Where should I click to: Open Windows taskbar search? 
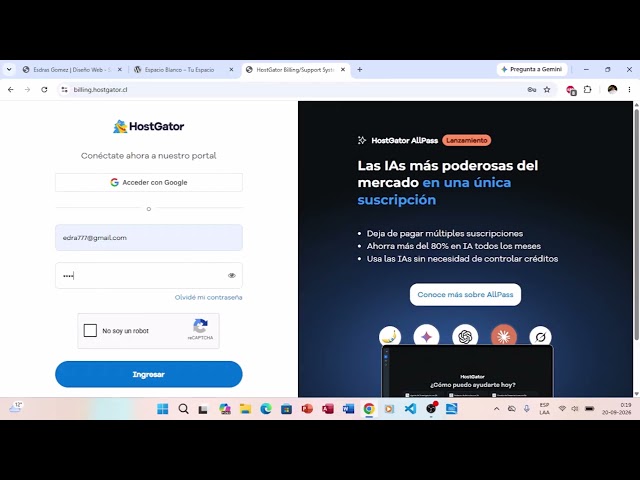[x=184, y=409]
